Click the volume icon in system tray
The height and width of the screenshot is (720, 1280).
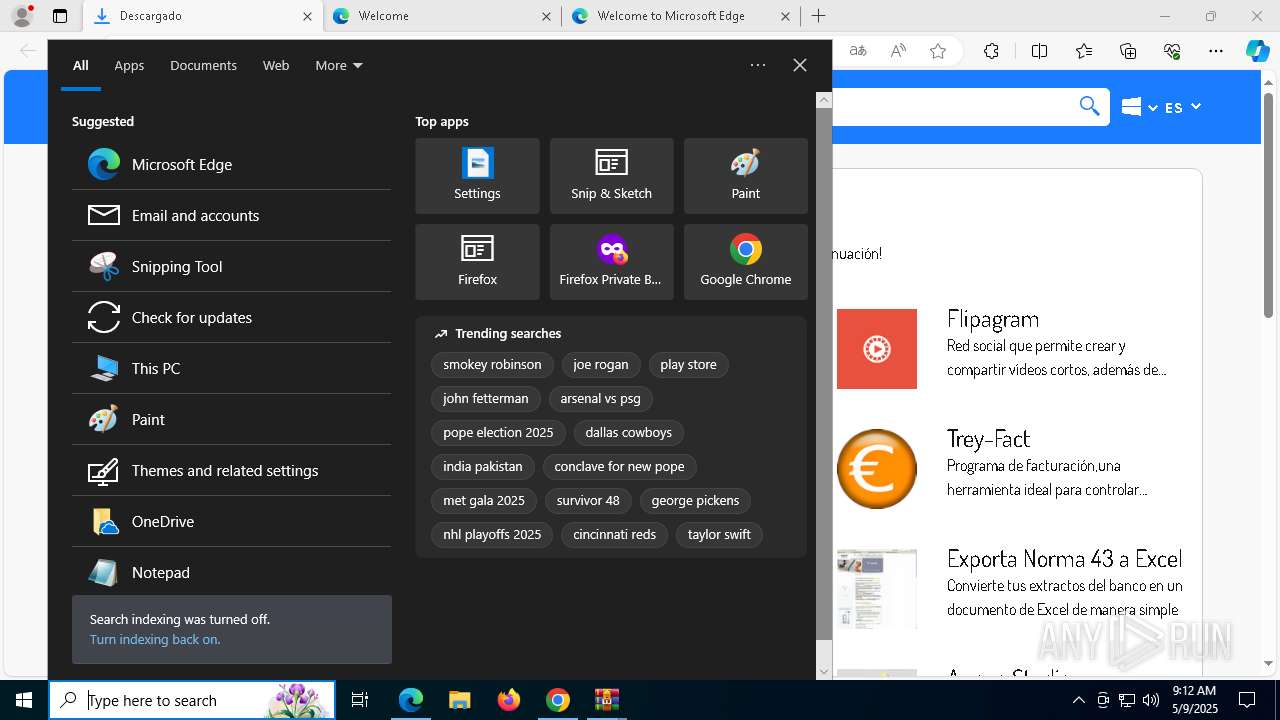1150,700
